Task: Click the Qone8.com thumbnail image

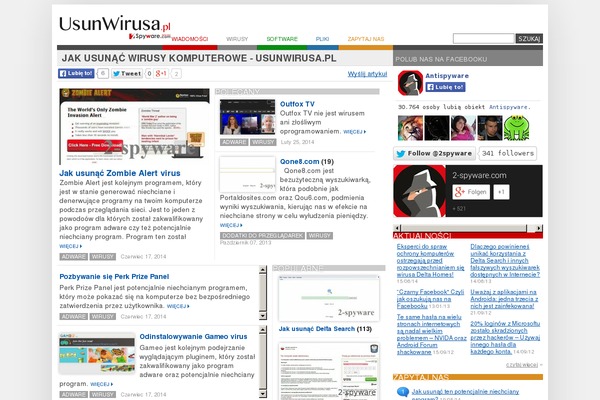Action: [x=248, y=174]
